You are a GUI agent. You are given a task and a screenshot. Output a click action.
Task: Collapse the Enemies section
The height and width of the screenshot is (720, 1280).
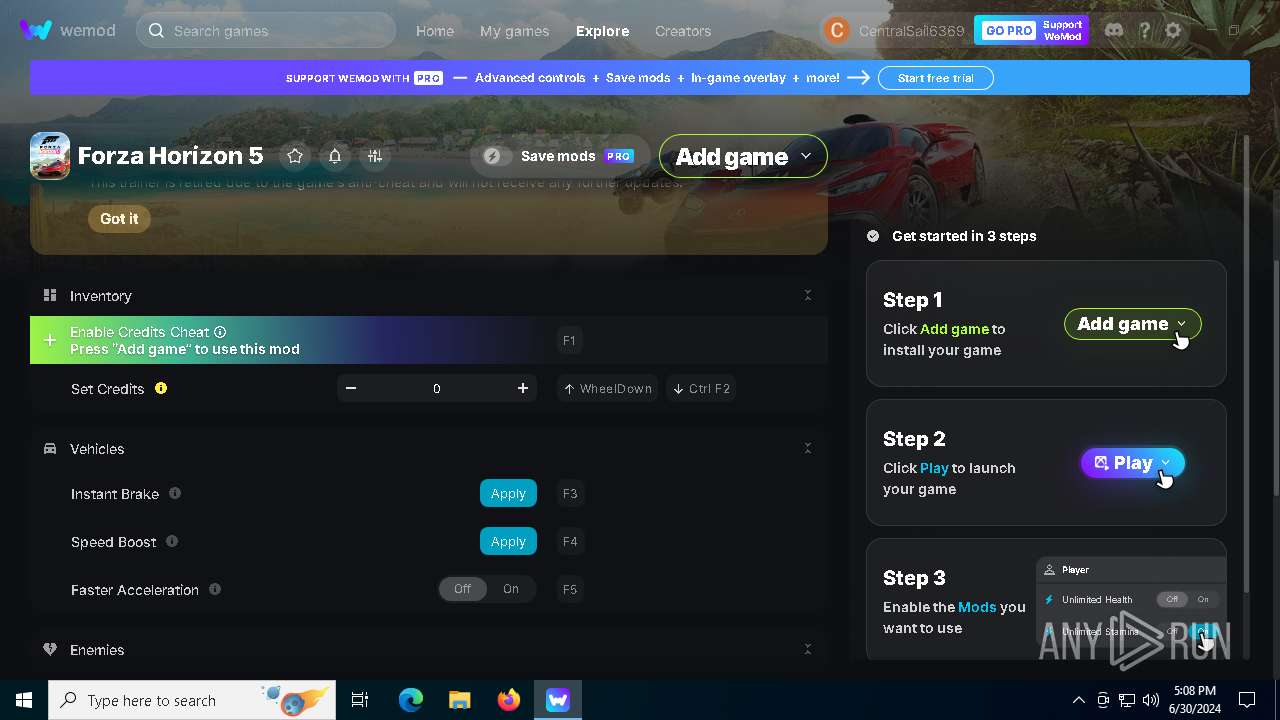point(808,649)
